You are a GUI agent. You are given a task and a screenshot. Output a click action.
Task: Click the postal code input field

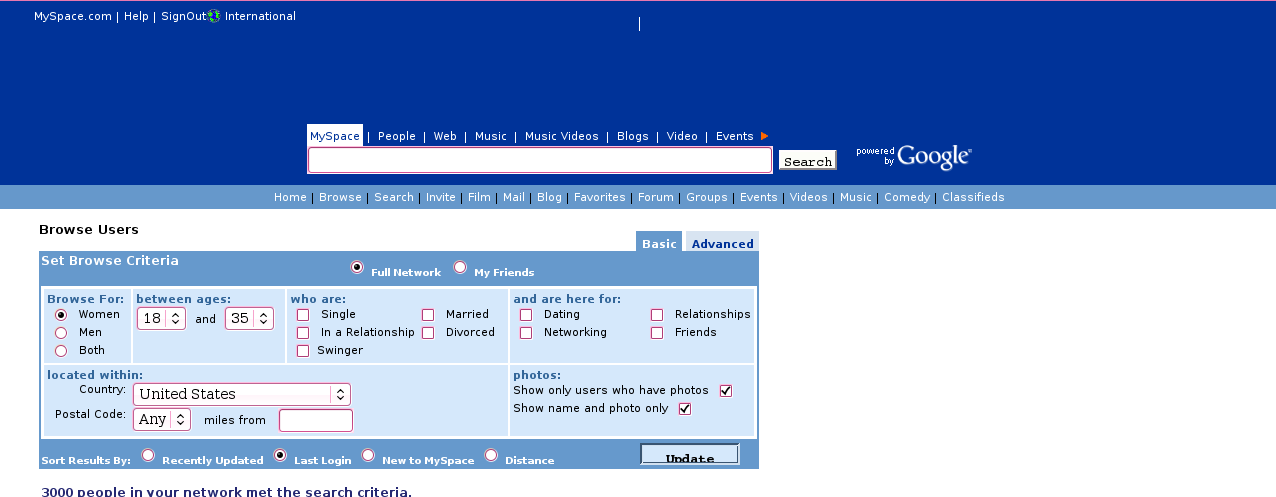tap(316, 420)
